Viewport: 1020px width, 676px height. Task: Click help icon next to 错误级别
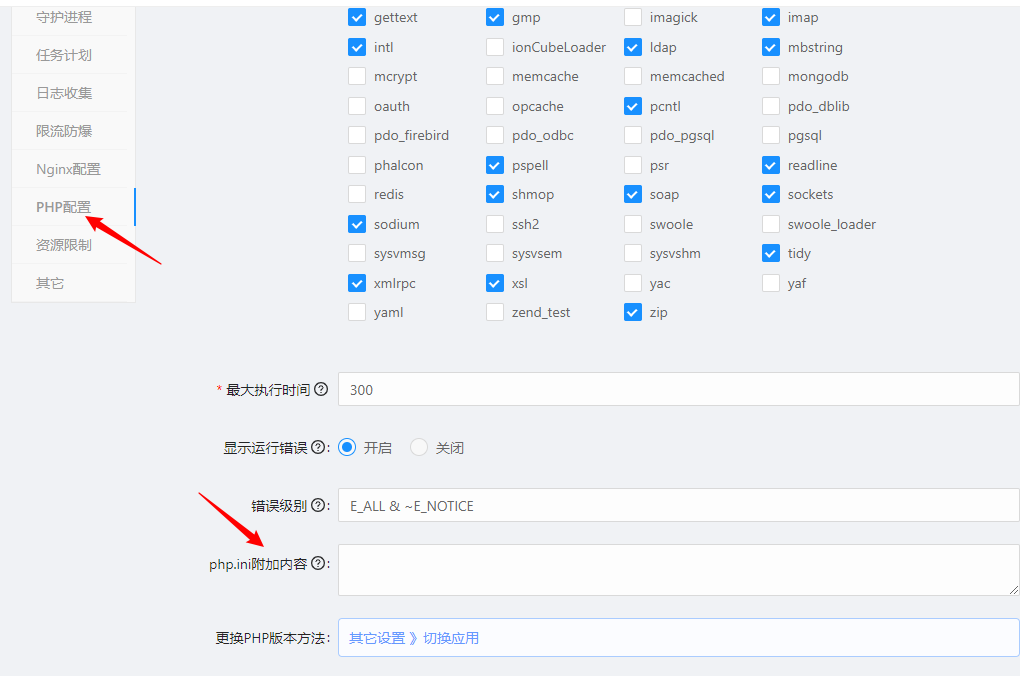click(318, 506)
